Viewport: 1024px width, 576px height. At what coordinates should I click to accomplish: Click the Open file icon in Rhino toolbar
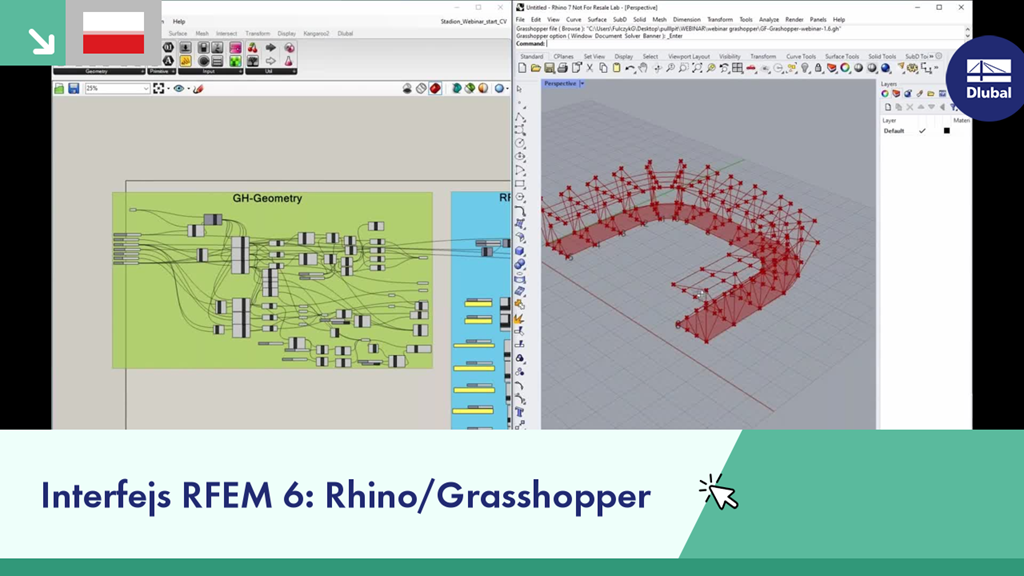(536, 68)
